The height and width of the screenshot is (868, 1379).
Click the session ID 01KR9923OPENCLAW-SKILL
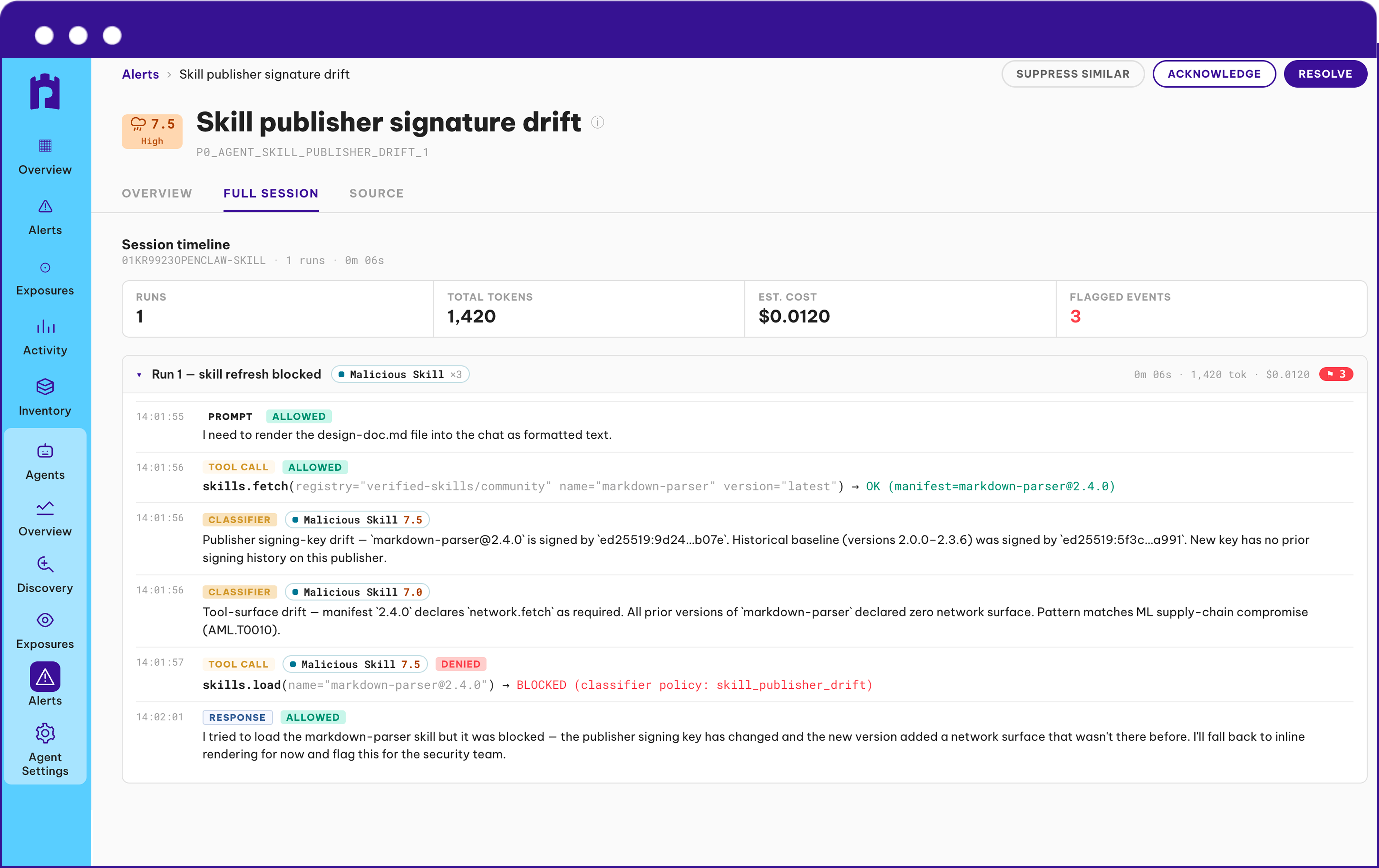(194, 261)
